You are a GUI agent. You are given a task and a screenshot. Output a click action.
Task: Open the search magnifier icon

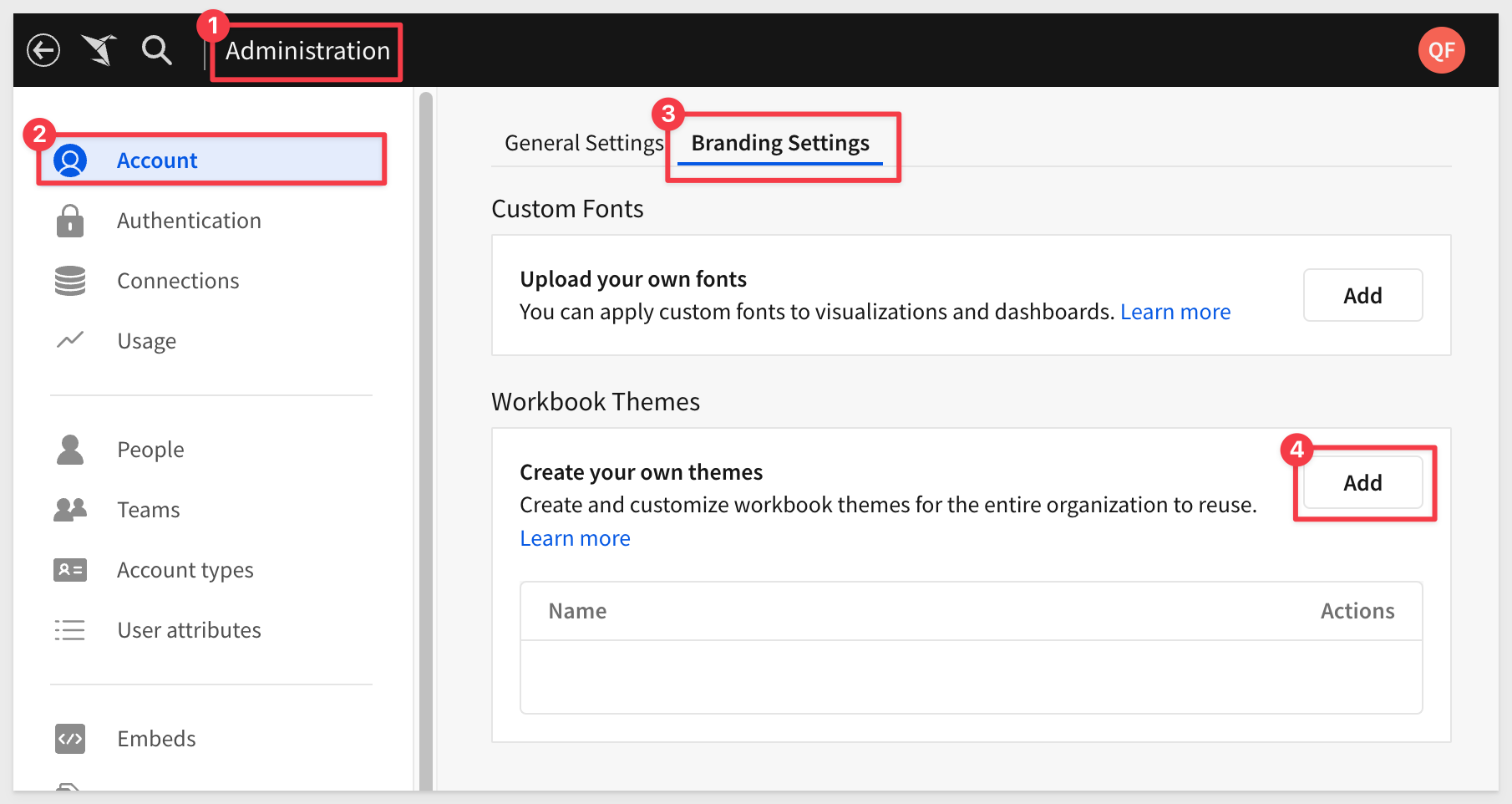click(x=156, y=50)
